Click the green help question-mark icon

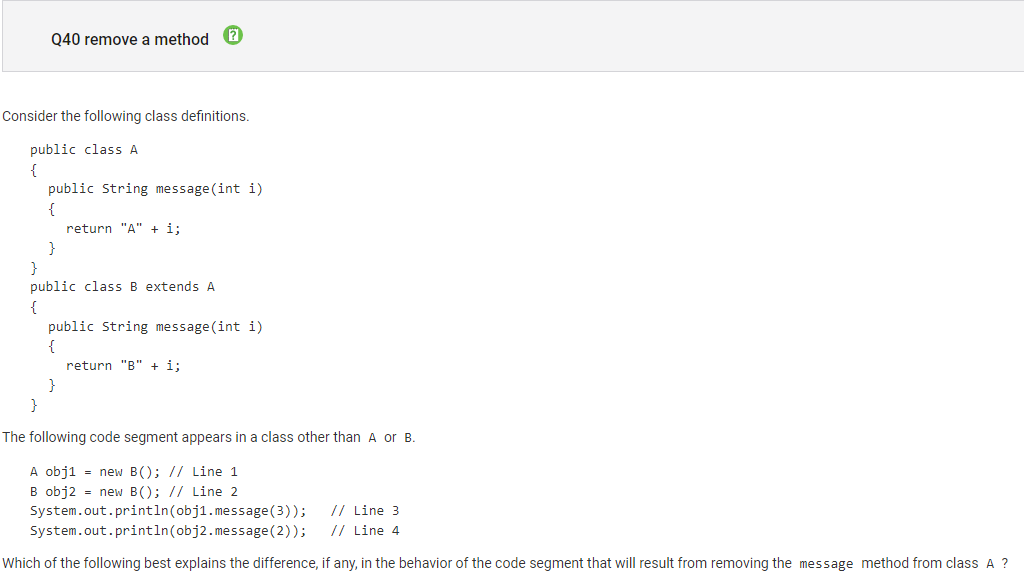(233, 35)
